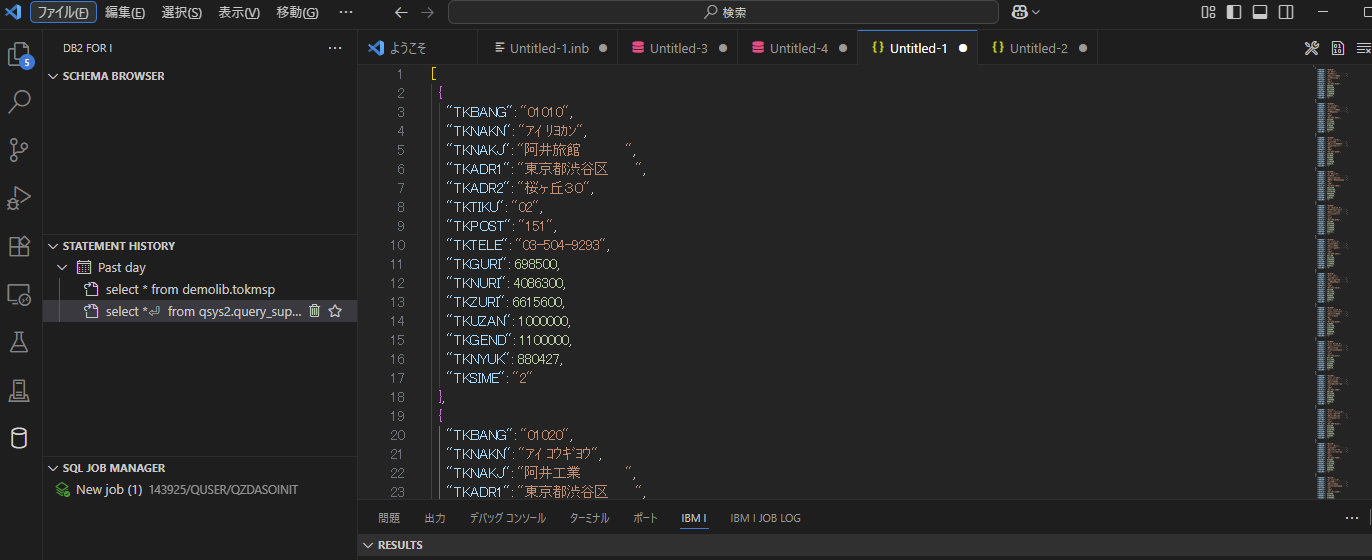Click the unsaved dot on Untitled-3 tab

(x=723, y=48)
